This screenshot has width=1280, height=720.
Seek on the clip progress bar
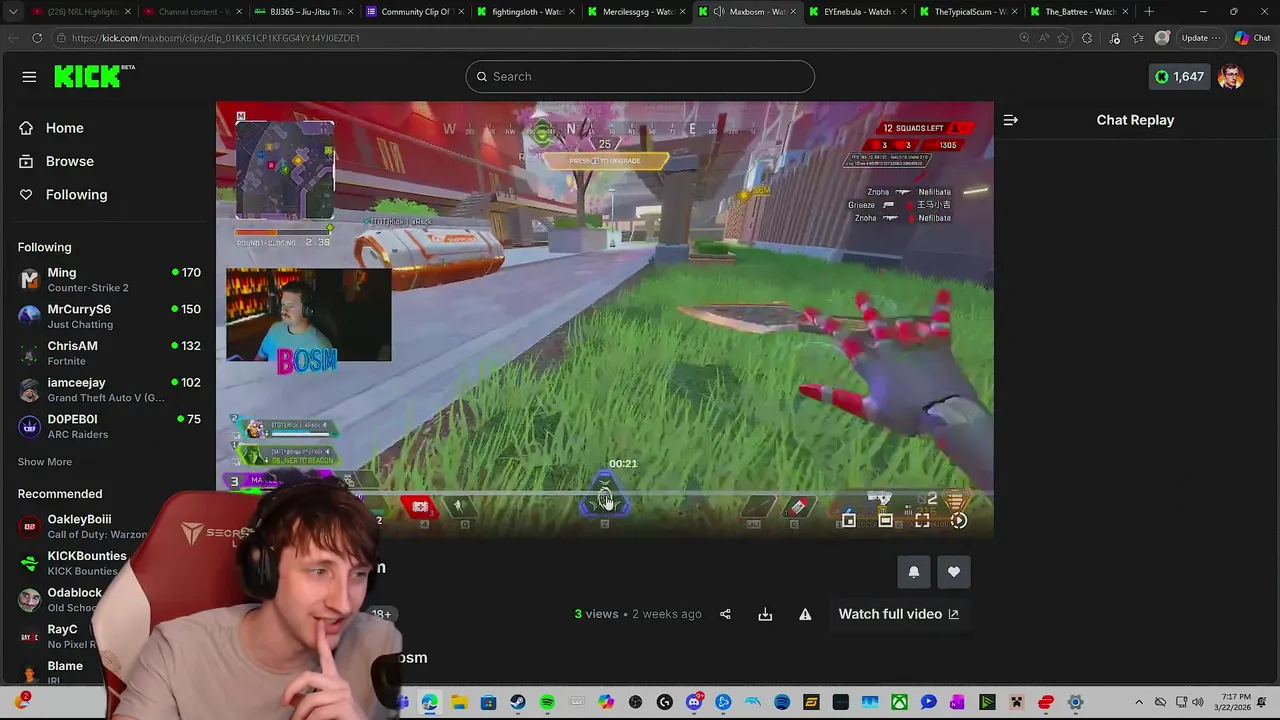coord(605,492)
